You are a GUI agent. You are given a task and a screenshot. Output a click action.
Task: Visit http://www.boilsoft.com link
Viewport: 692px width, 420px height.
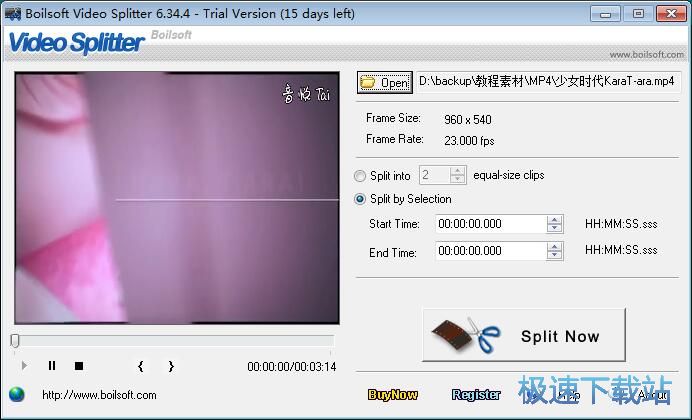tap(99, 395)
